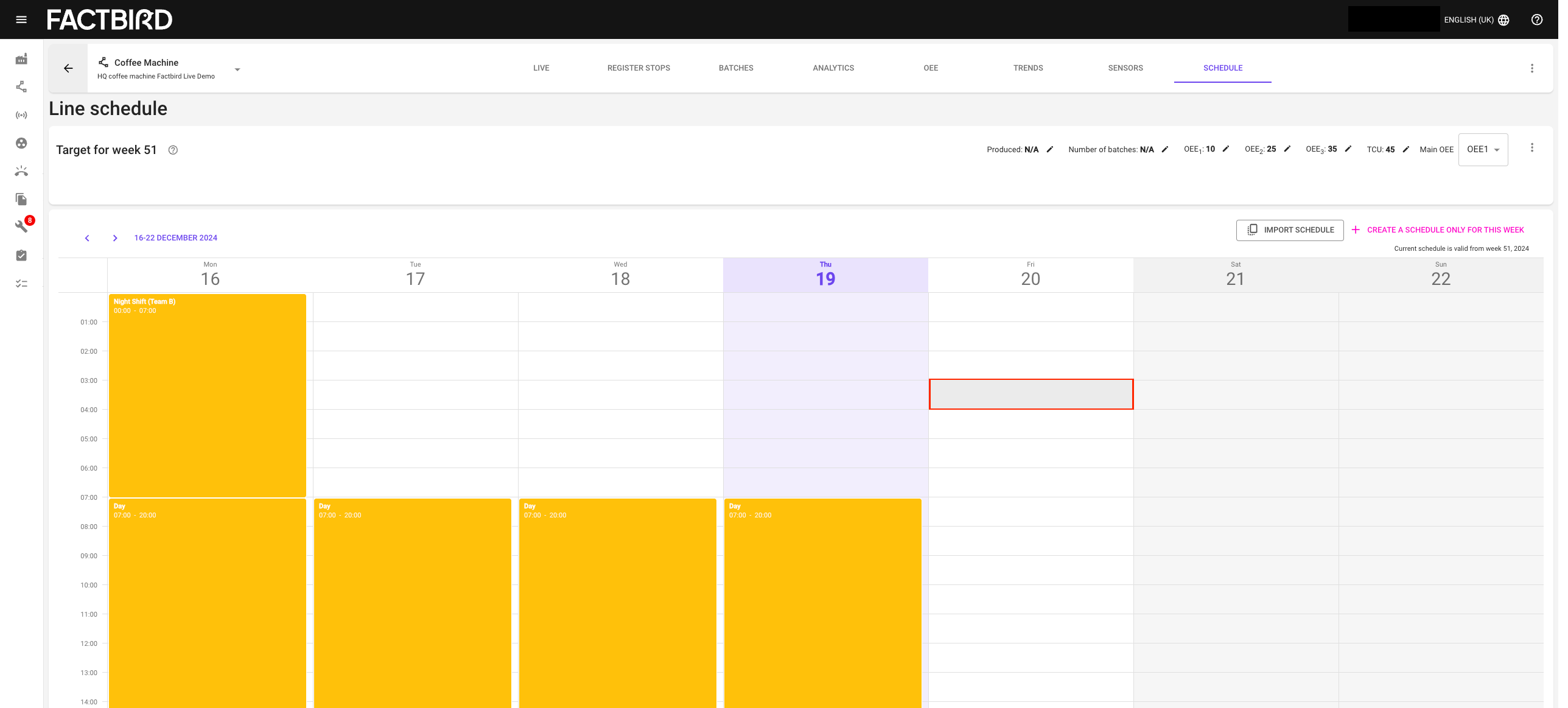The height and width of the screenshot is (708, 1568).
Task: Open the clipboard check sidebar icon
Action: [x=21, y=255]
